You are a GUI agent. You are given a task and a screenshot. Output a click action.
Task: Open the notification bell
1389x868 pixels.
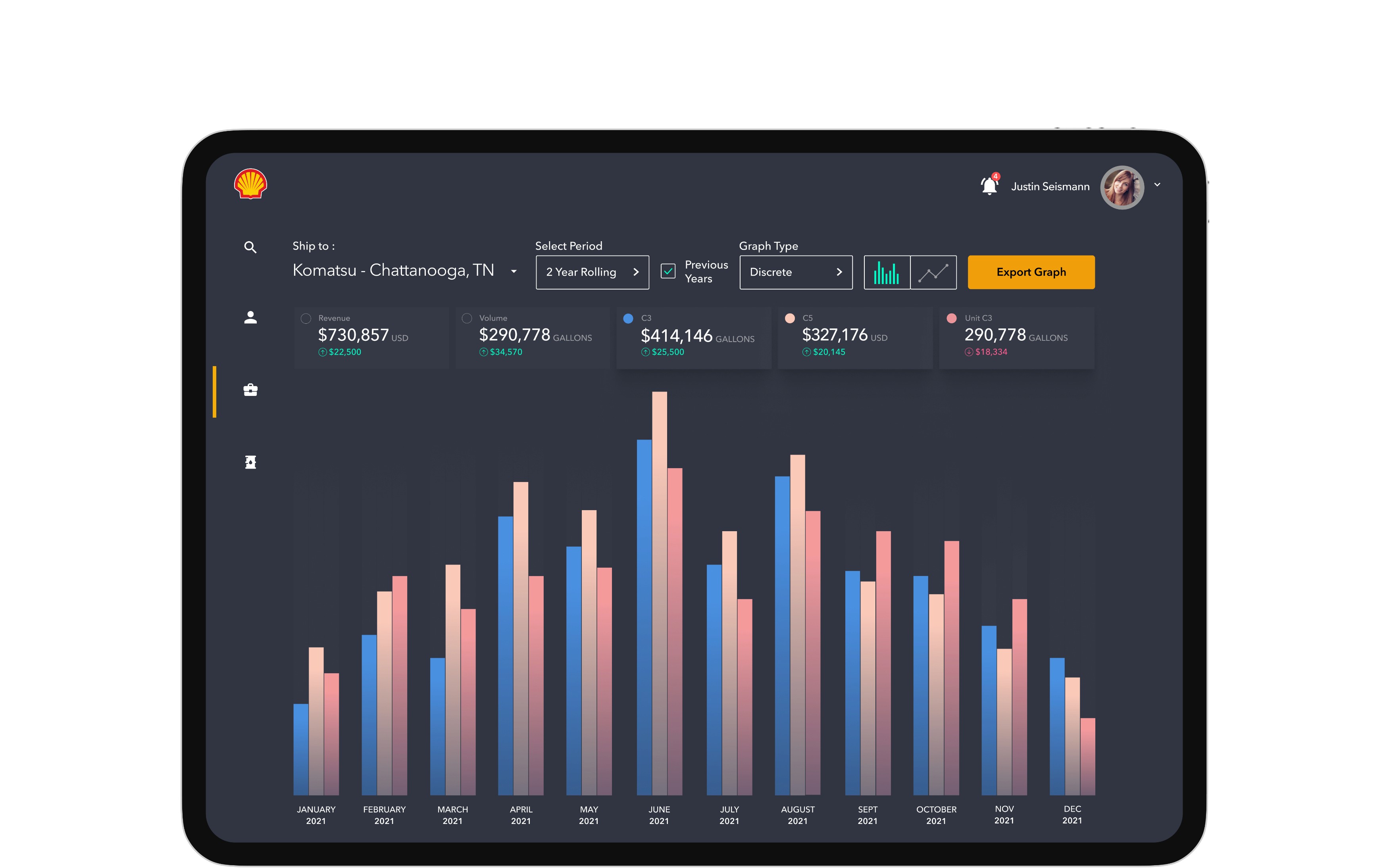pyautogui.click(x=989, y=186)
